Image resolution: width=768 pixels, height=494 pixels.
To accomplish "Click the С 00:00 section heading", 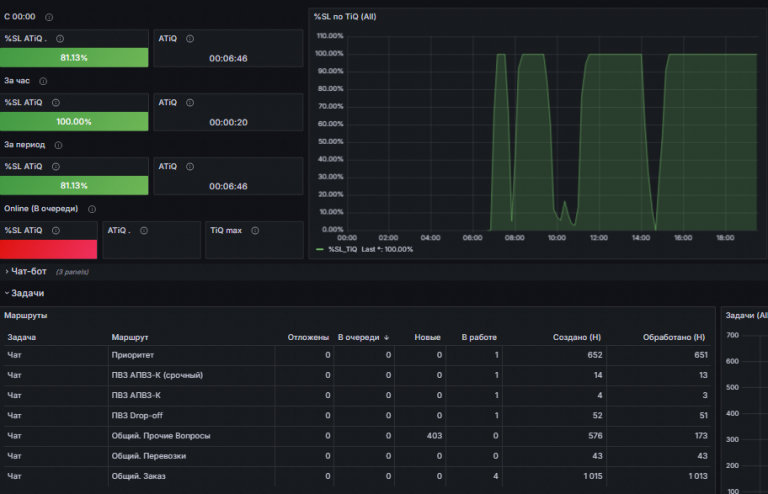I will (20, 17).
